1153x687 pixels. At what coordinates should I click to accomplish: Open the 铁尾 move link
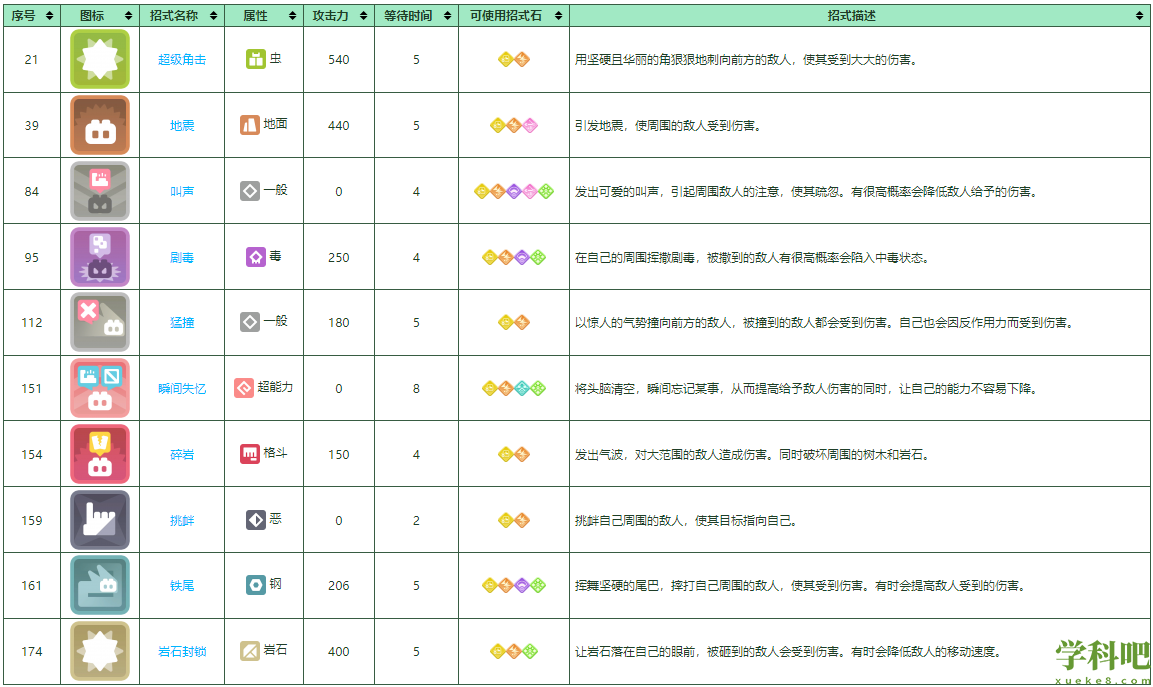point(182,585)
